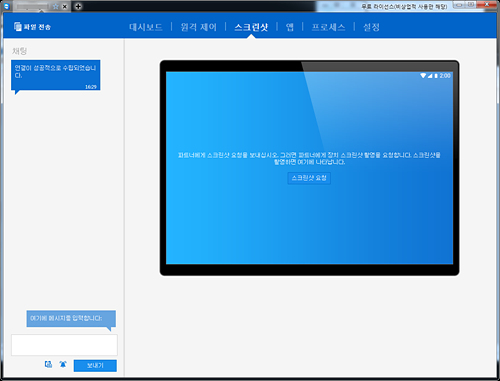Click the battery icon on device status bar
Image resolution: width=500 pixels, height=381 pixels.
pyautogui.click(x=436, y=76)
